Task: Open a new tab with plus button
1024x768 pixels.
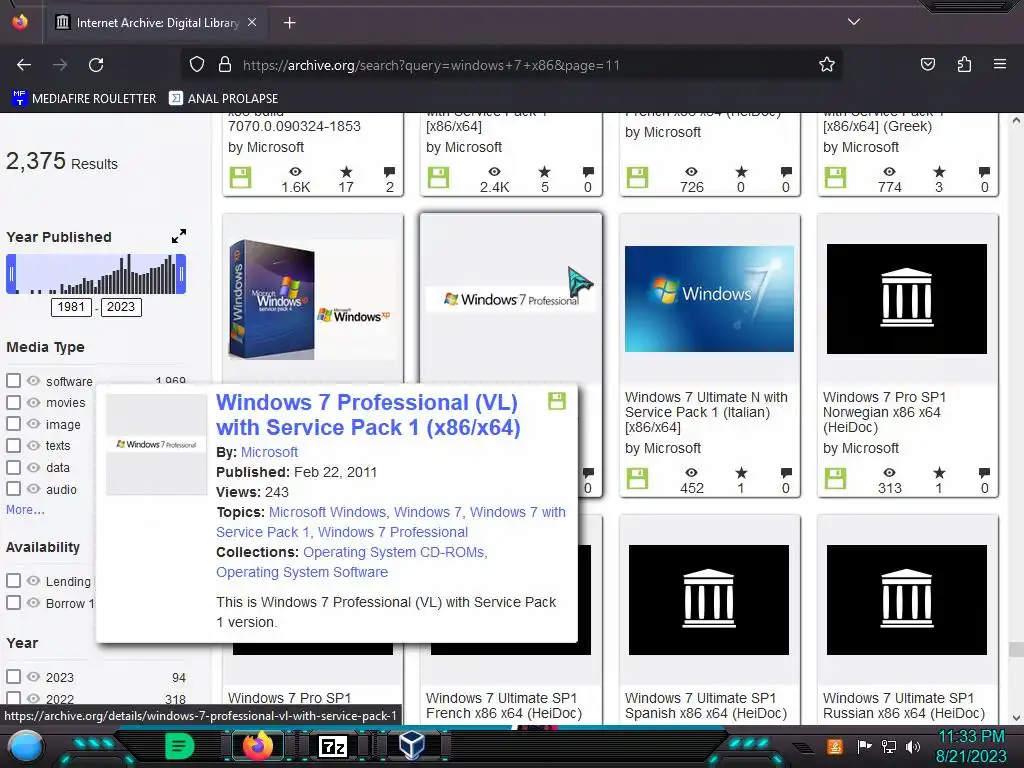Action: (x=289, y=23)
